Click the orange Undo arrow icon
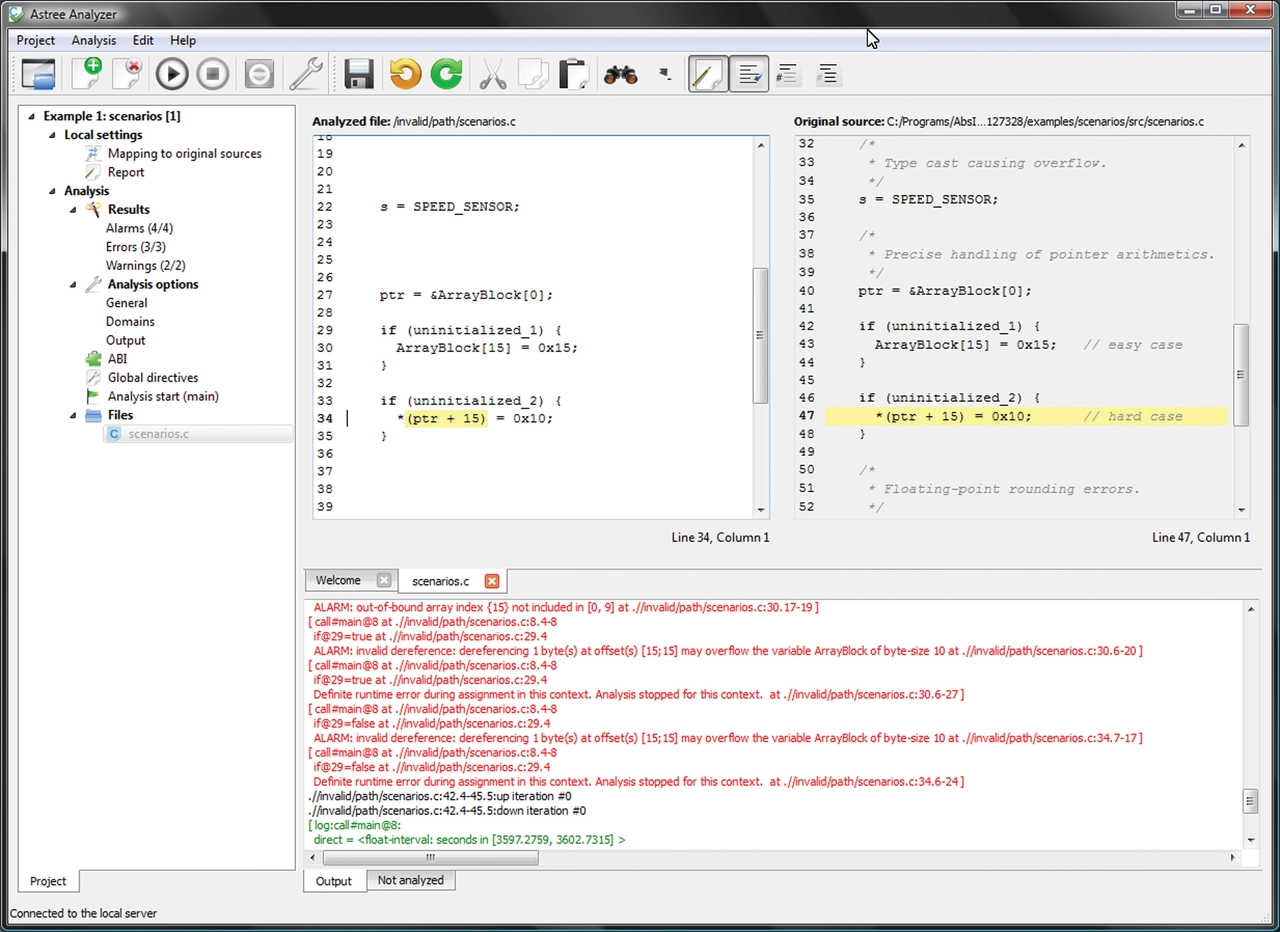Viewport: 1280px width, 932px height. [405, 74]
